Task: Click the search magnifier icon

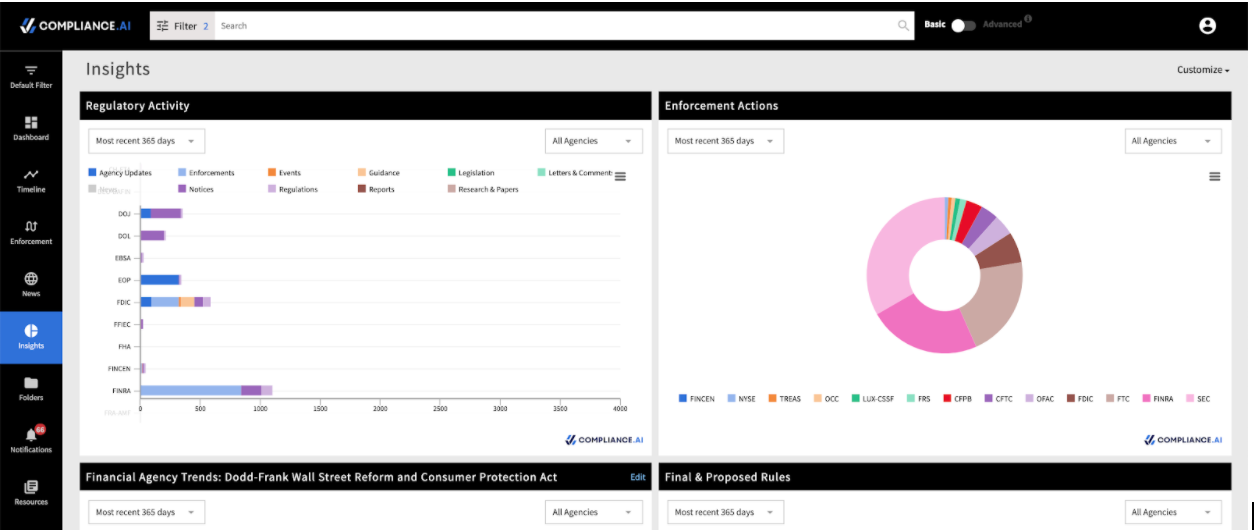Action: coord(903,26)
